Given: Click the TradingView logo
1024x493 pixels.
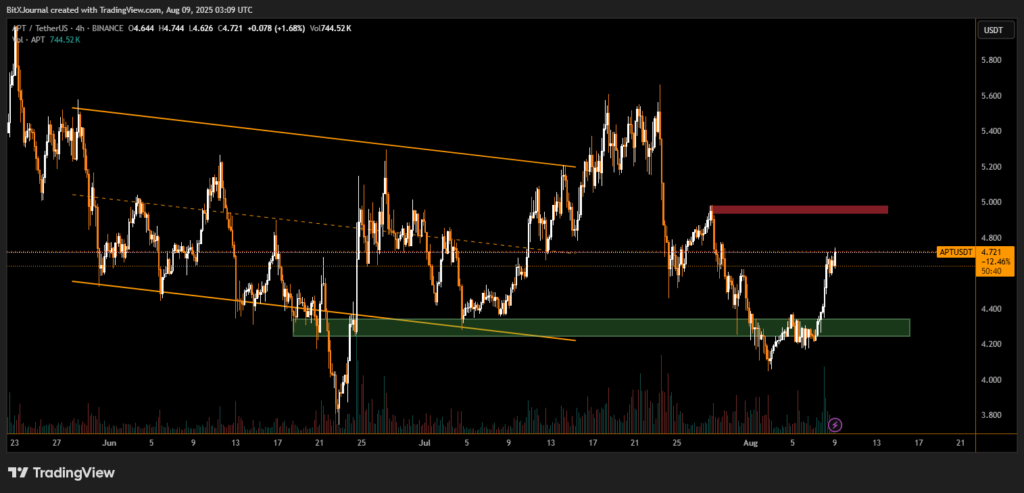Looking at the screenshot, I should coord(60,472).
